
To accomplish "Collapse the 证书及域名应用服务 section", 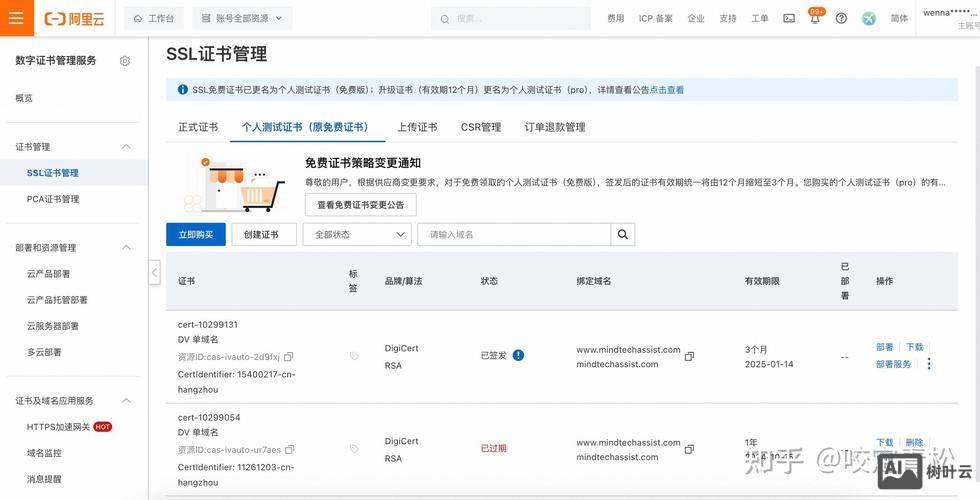I will click(x=126, y=401).
